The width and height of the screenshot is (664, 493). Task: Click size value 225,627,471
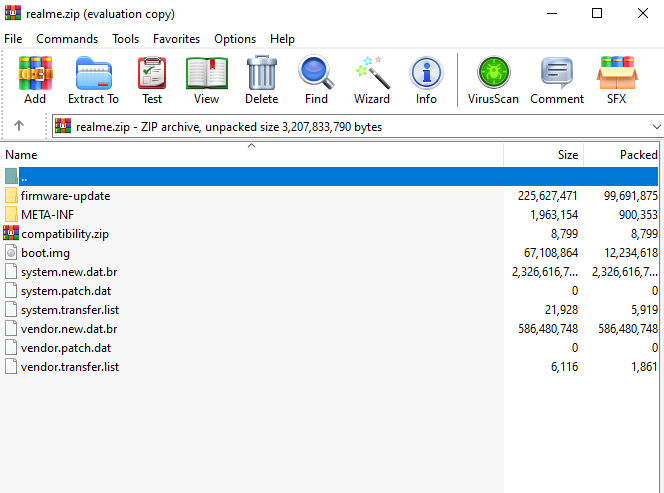click(547, 196)
